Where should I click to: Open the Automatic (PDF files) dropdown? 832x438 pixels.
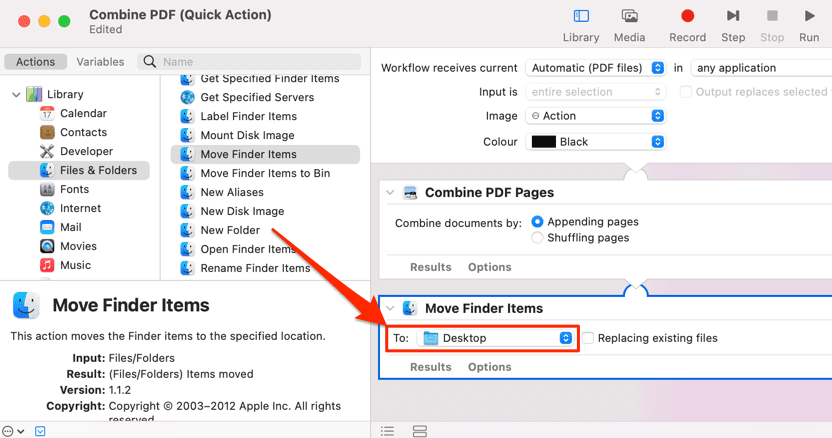(x=596, y=68)
